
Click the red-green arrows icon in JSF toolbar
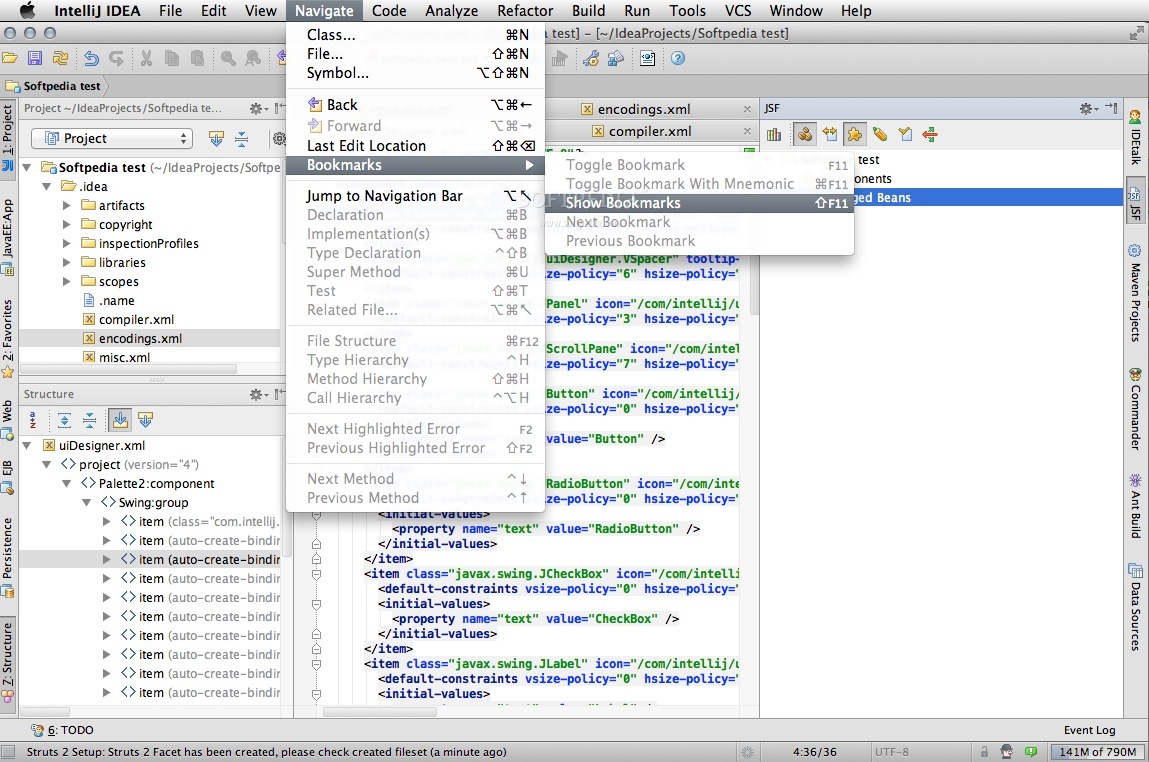(930, 134)
